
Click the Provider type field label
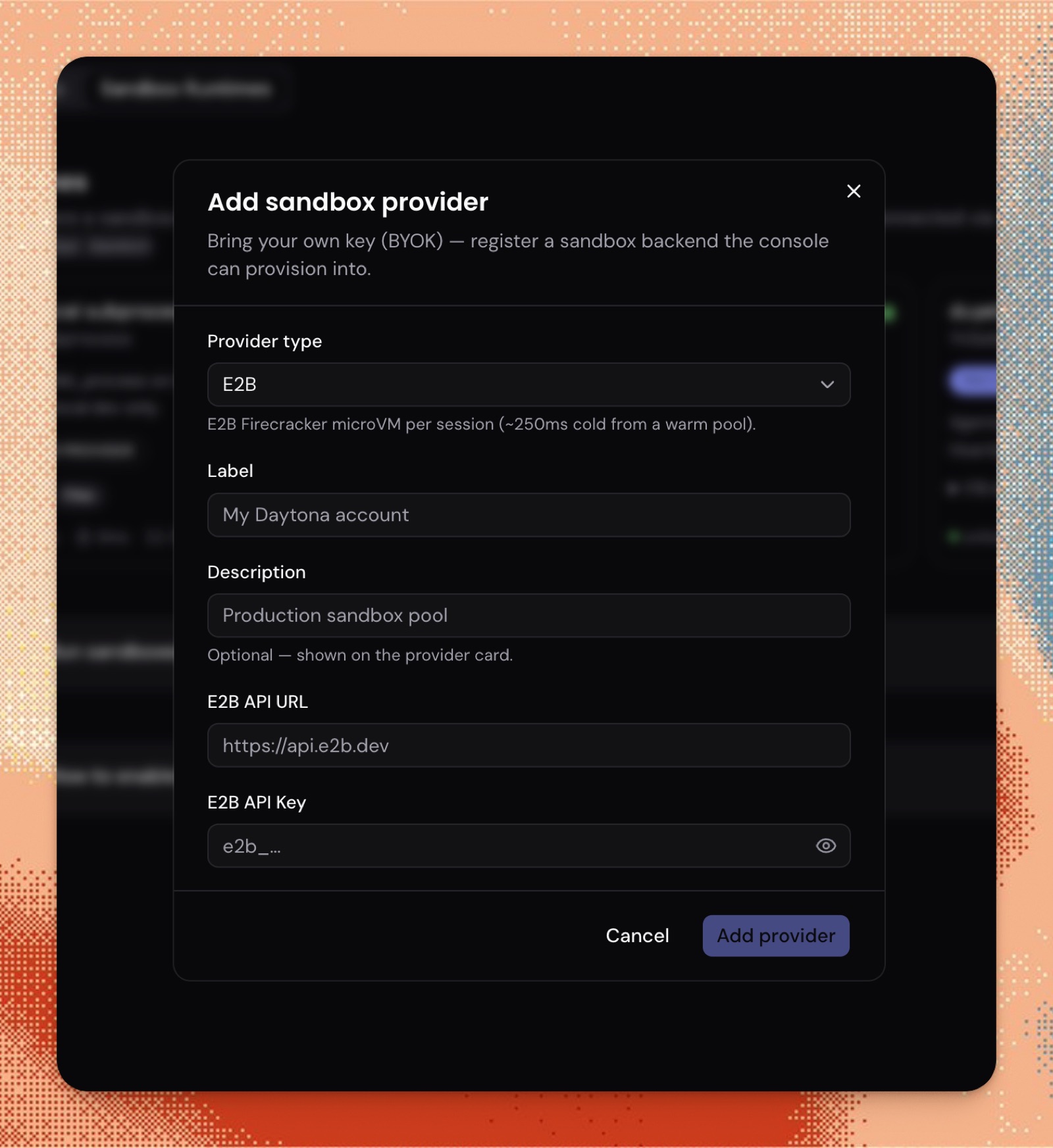click(265, 341)
